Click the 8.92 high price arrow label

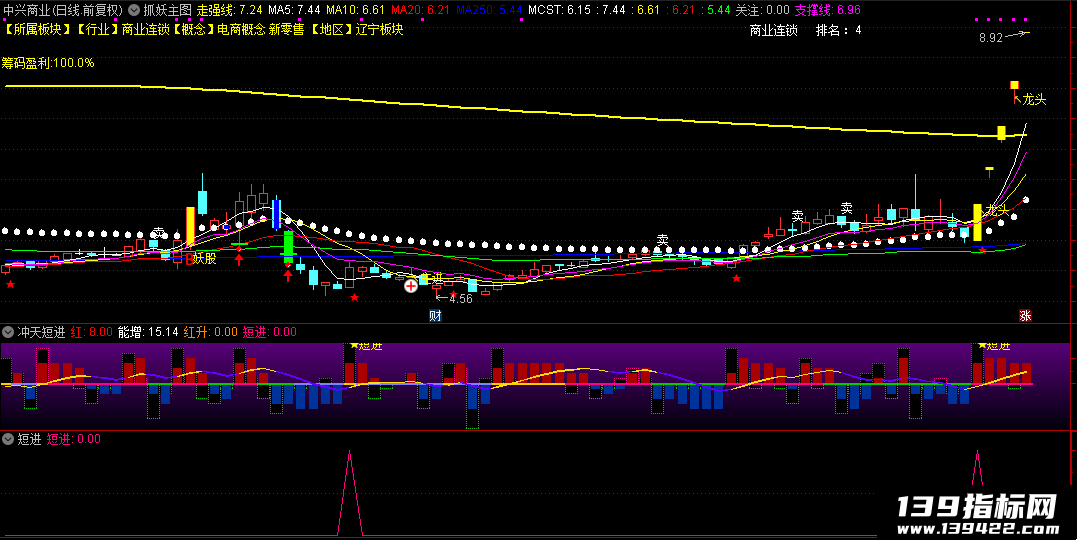pyautogui.click(x=1004, y=37)
